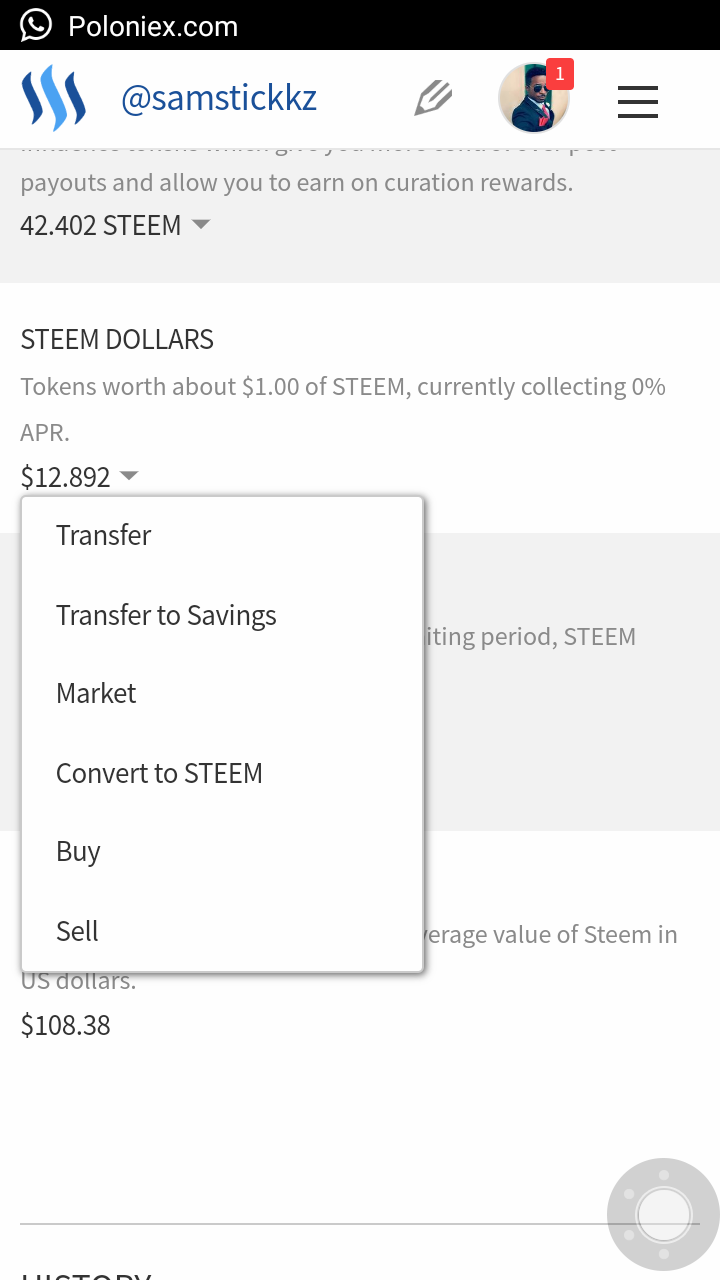Tap the pencil compose post icon
The height and width of the screenshot is (1280, 720).
point(434,99)
